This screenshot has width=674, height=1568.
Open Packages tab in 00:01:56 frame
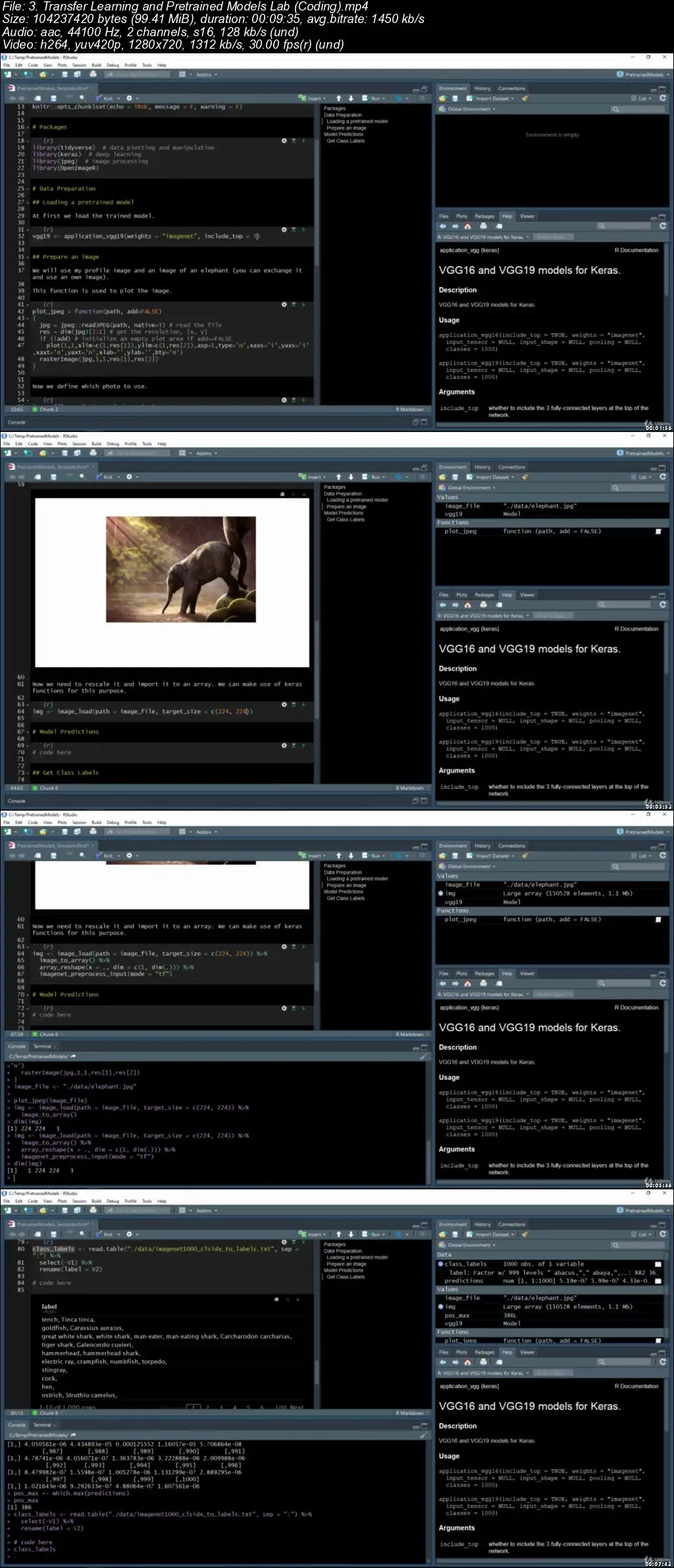pyautogui.click(x=484, y=216)
